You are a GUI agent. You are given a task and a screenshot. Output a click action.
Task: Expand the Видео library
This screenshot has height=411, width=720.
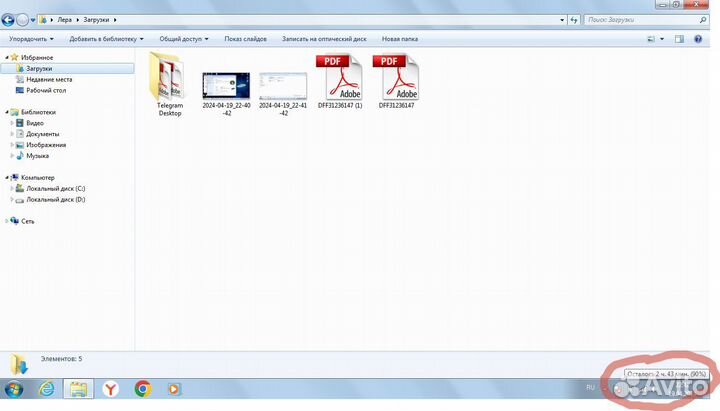tap(12, 123)
